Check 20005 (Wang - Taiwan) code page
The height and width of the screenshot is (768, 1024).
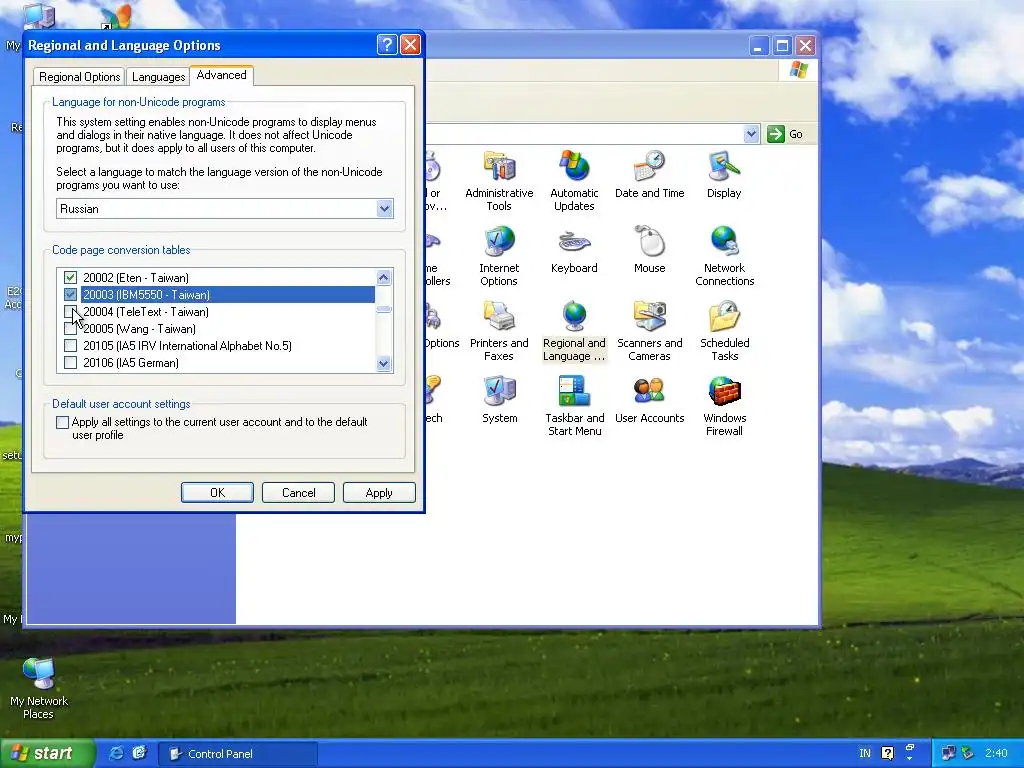[71, 328]
